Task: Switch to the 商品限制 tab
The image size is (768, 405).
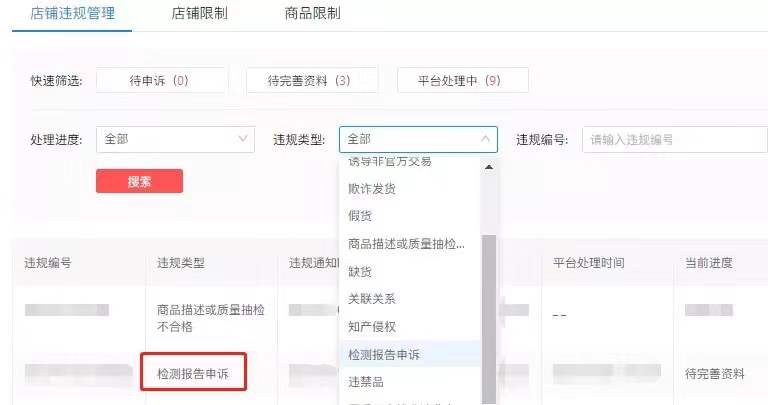Action: tap(312, 13)
